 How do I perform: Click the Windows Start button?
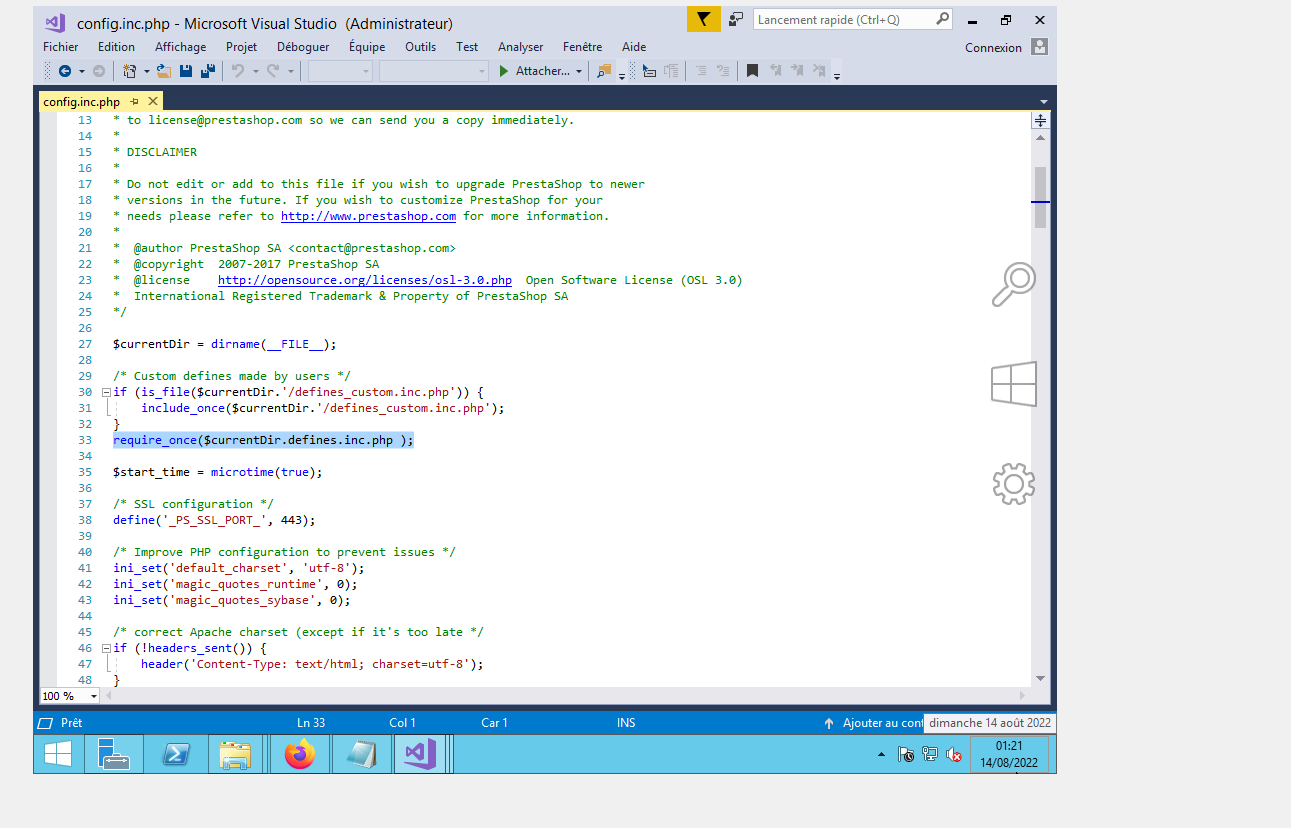pos(57,754)
